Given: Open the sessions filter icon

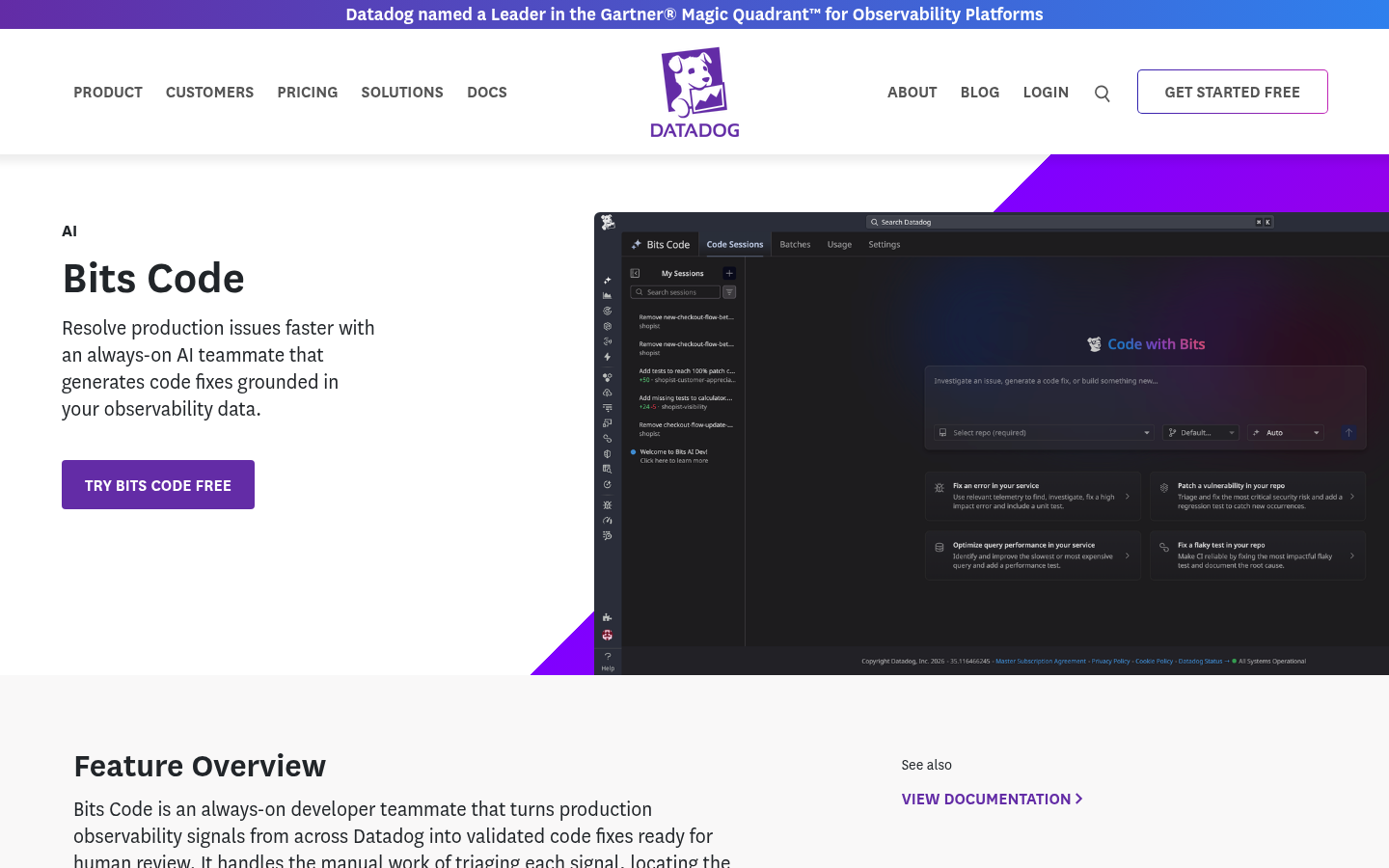Looking at the screenshot, I should tap(729, 292).
